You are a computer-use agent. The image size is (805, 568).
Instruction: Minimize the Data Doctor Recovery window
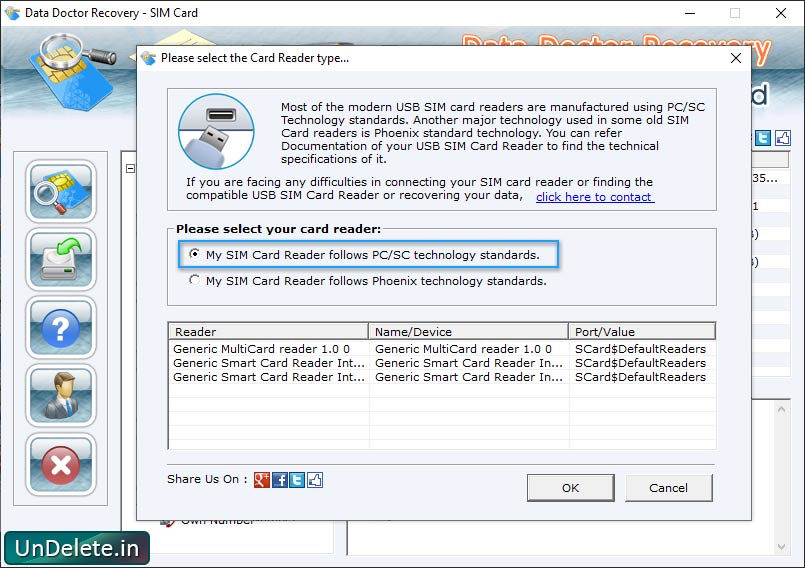pos(690,13)
